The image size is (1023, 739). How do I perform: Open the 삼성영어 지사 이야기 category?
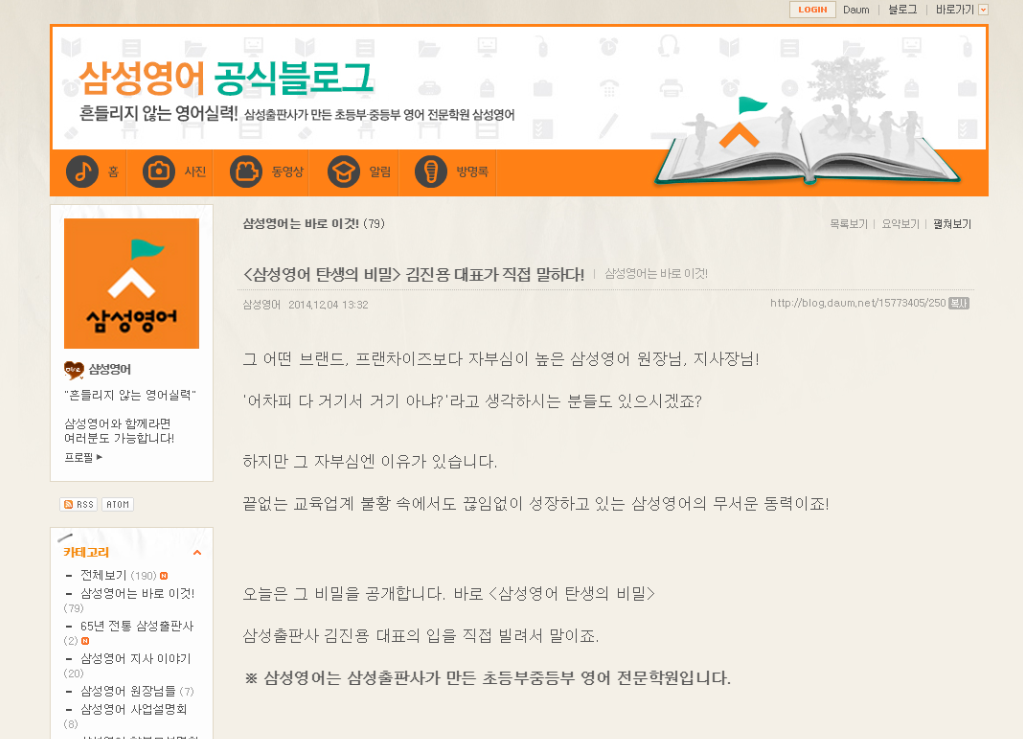(135, 658)
